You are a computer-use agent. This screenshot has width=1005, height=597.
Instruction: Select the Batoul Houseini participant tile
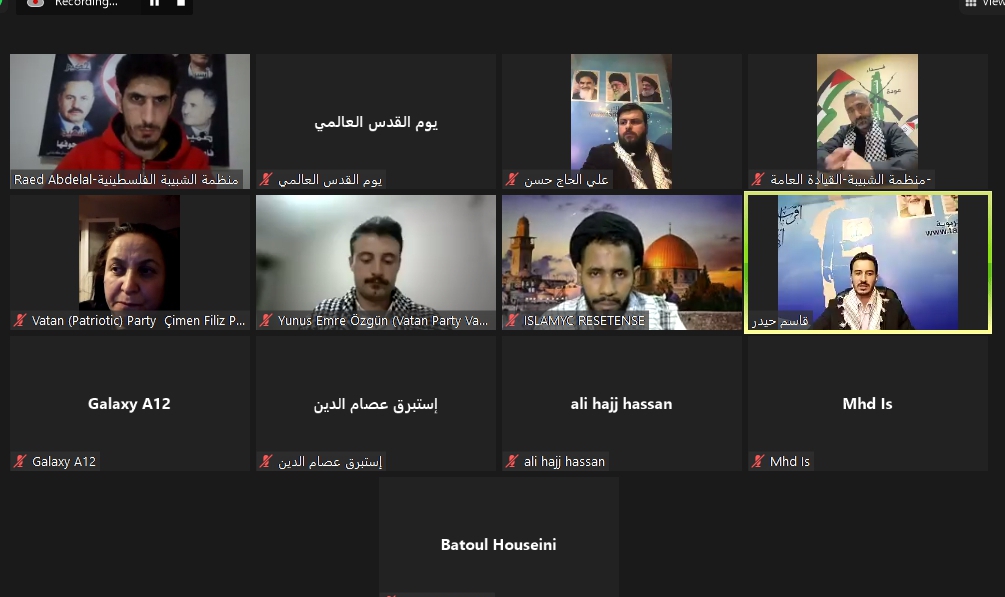pos(499,537)
